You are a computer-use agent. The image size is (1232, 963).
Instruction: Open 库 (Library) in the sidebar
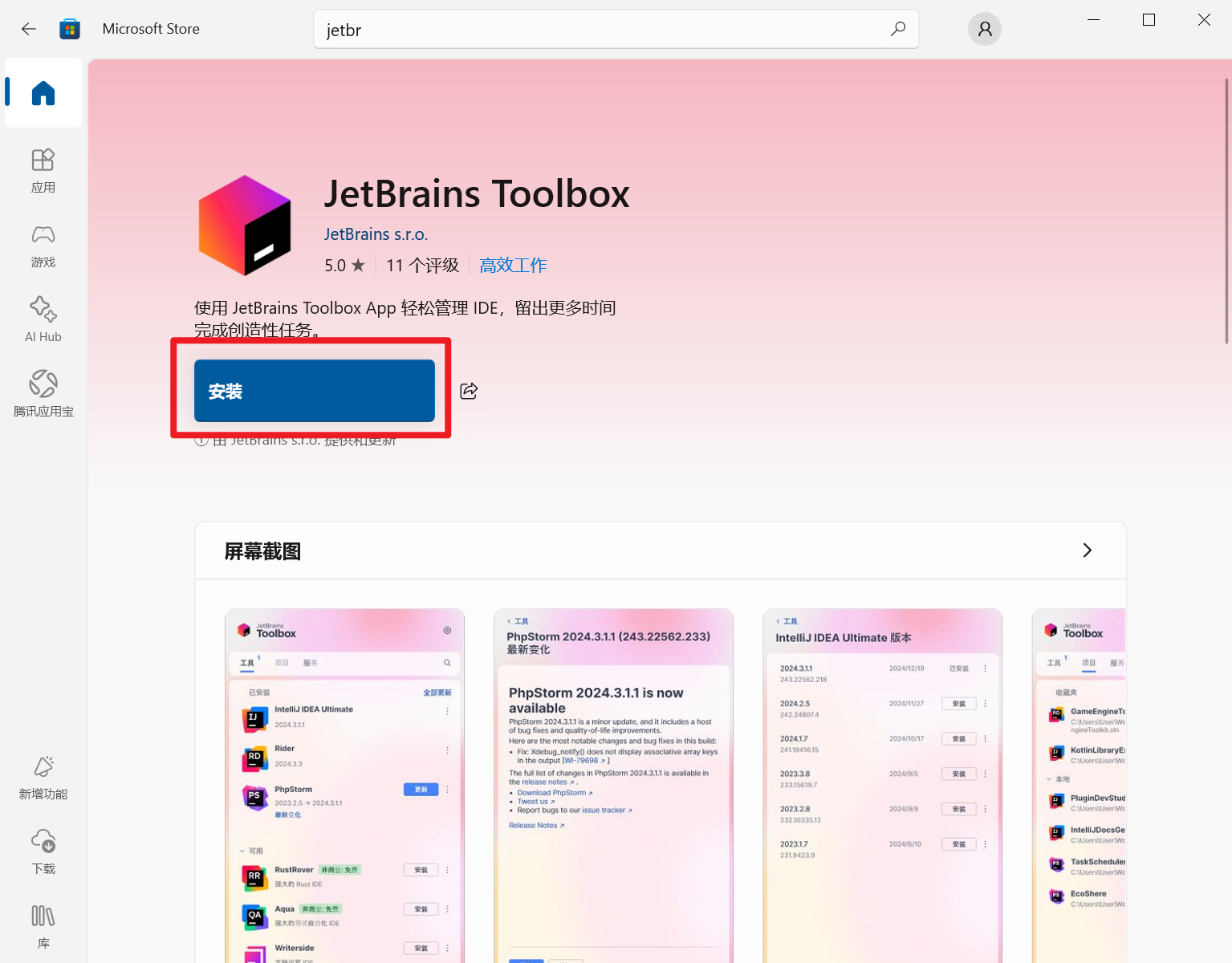43,926
